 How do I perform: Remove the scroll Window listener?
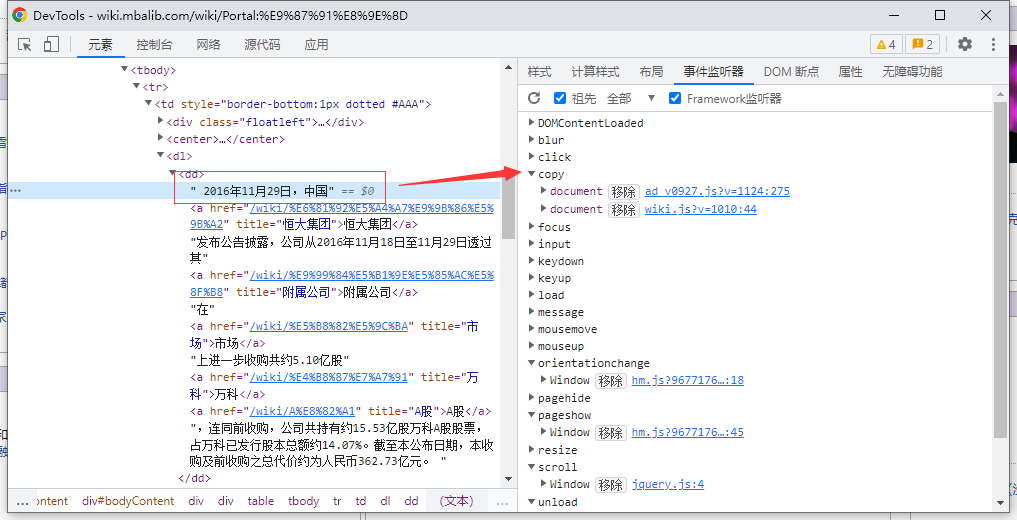click(610, 484)
